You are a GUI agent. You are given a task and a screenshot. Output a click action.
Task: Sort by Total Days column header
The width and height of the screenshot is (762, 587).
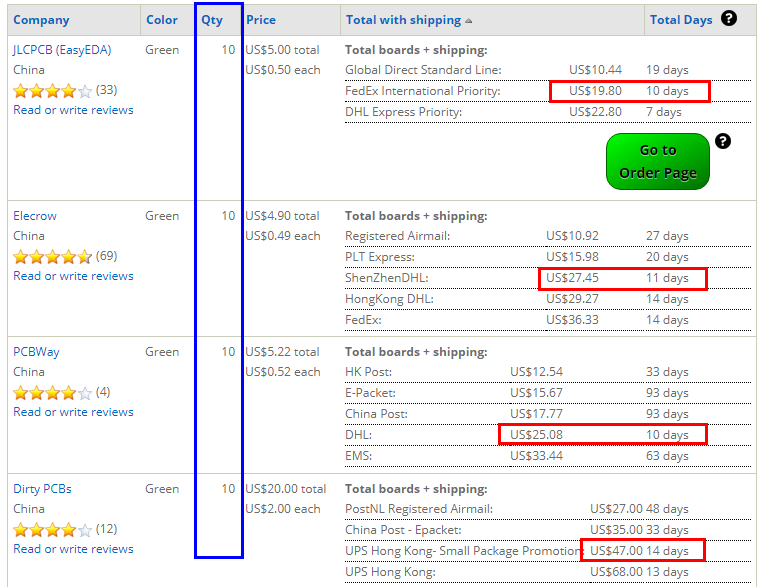(x=681, y=20)
